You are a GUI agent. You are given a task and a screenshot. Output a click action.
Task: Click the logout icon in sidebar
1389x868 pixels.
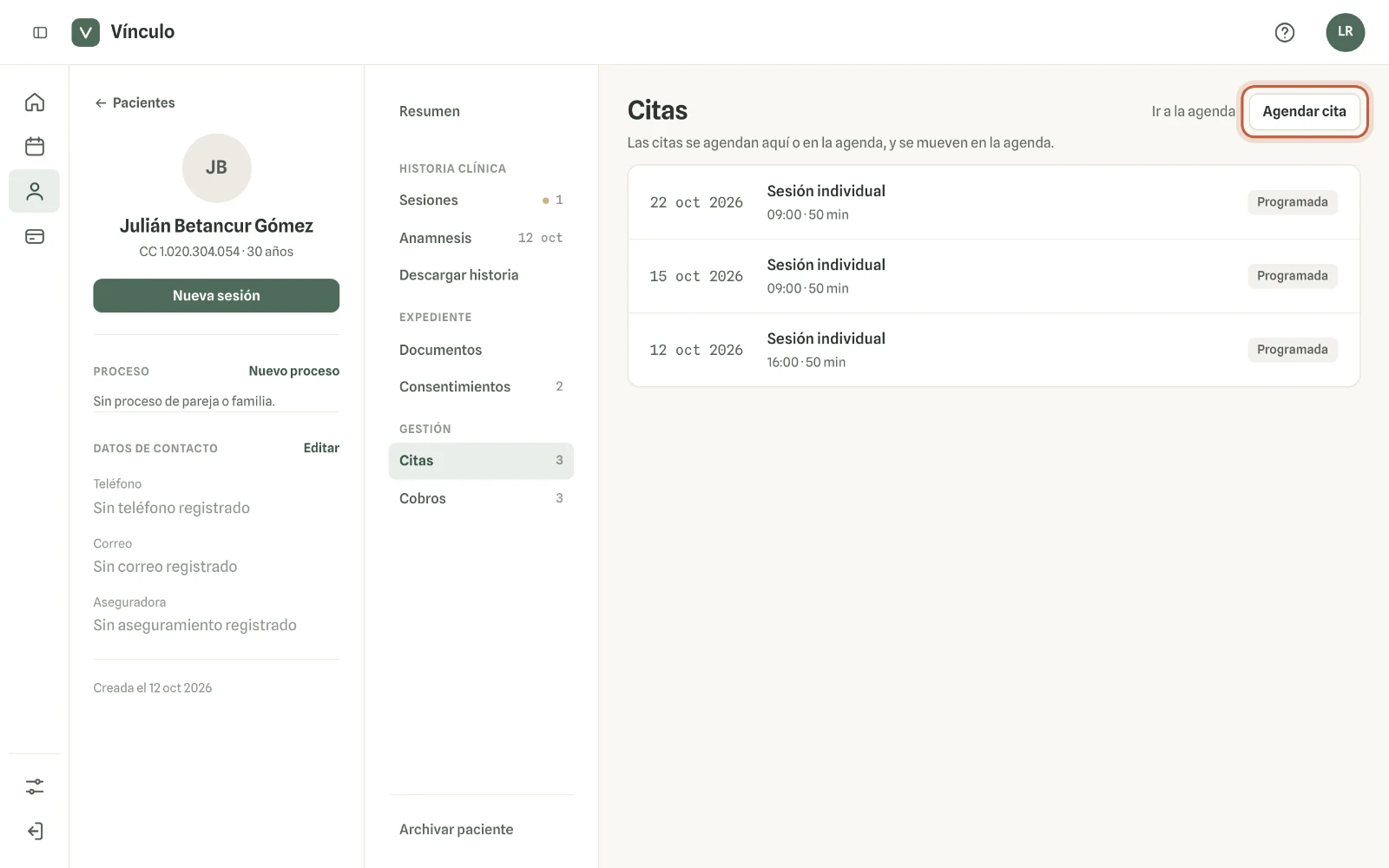pos(35,831)
